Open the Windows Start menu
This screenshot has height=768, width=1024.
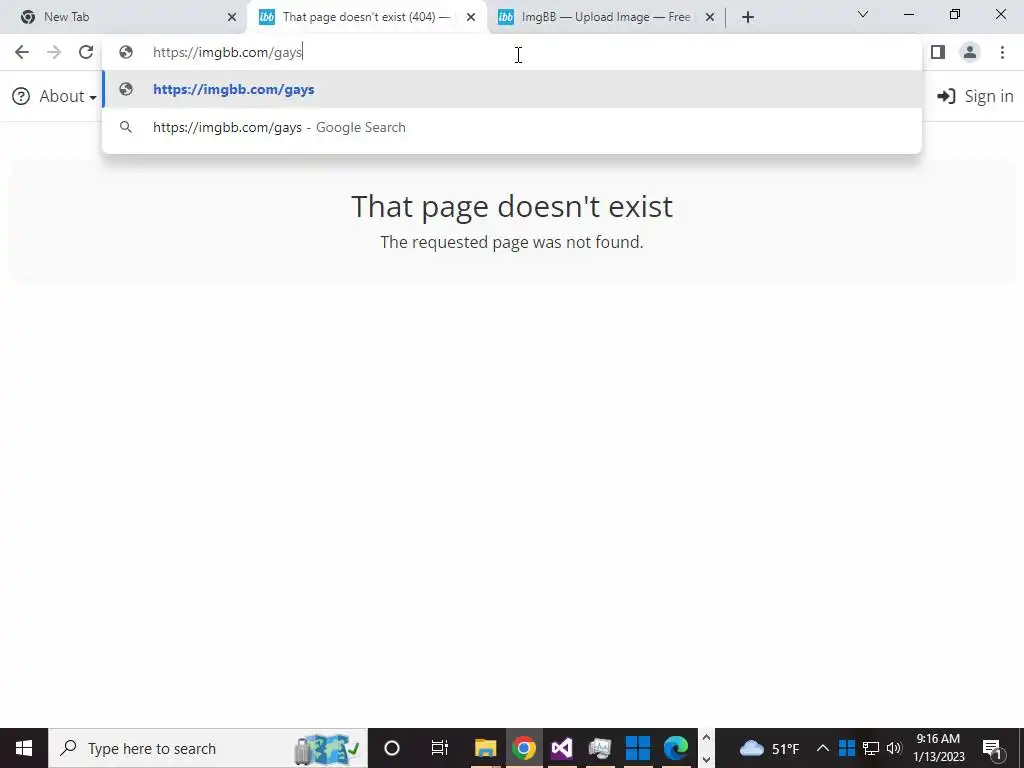(24, 748)
